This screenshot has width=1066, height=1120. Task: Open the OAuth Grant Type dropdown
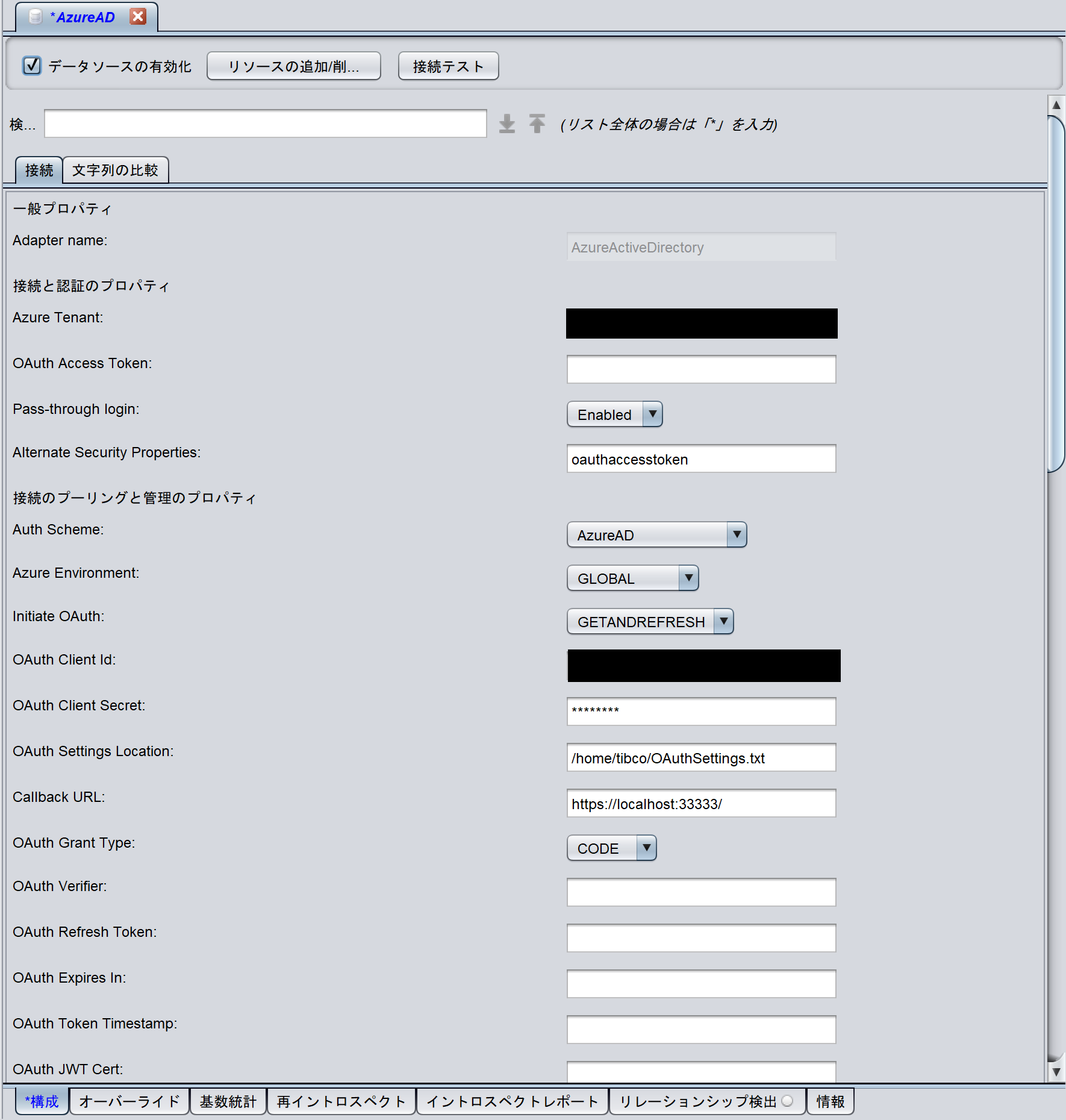point(611,848)
